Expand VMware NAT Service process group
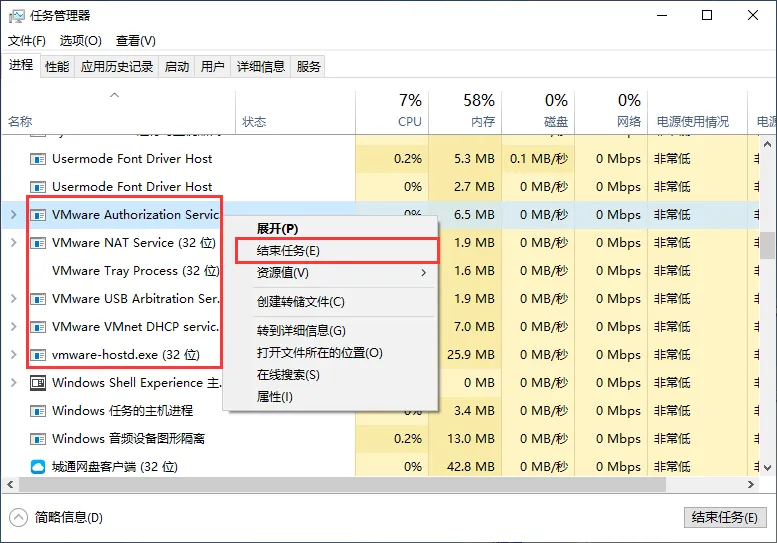Viewport: 777px width, 543px height. (x=14, y=243)
